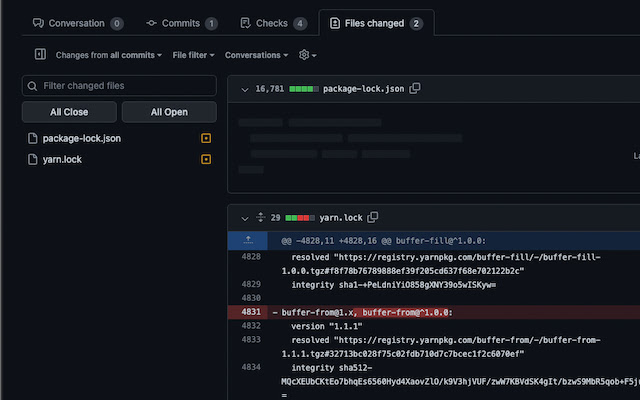Open Changes from all commits dropdown

[108, 55]
